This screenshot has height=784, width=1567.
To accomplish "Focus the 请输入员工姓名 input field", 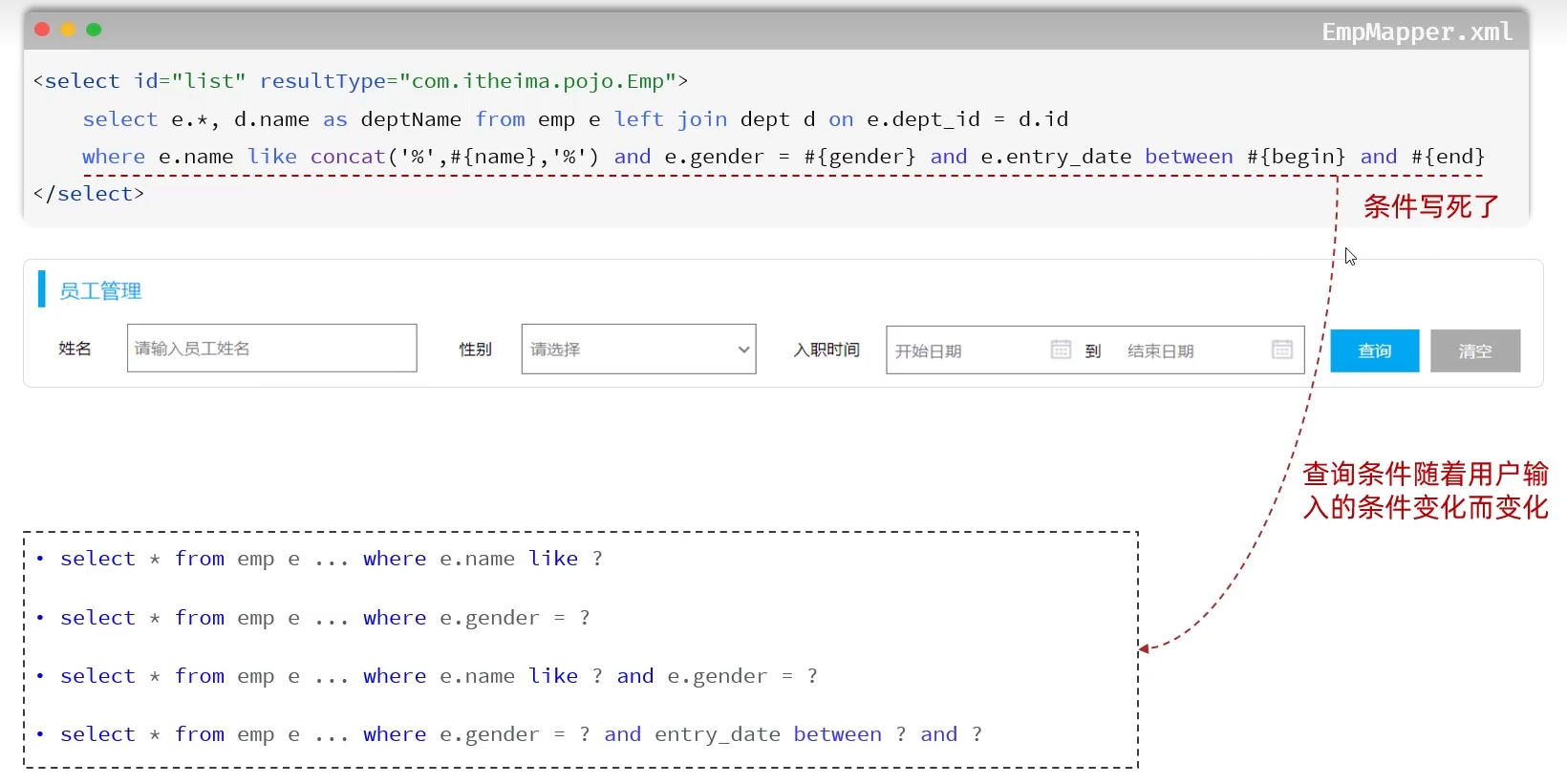I will click(x=271, y=349).
